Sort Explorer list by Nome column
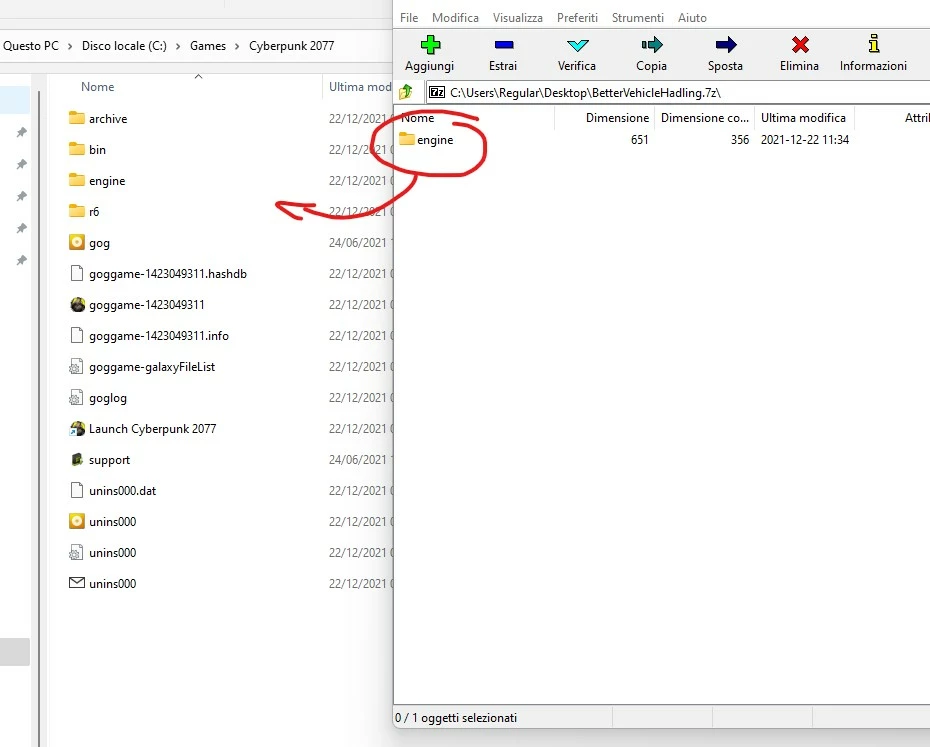Screen dimensions: 930x747 pos(98,87)
